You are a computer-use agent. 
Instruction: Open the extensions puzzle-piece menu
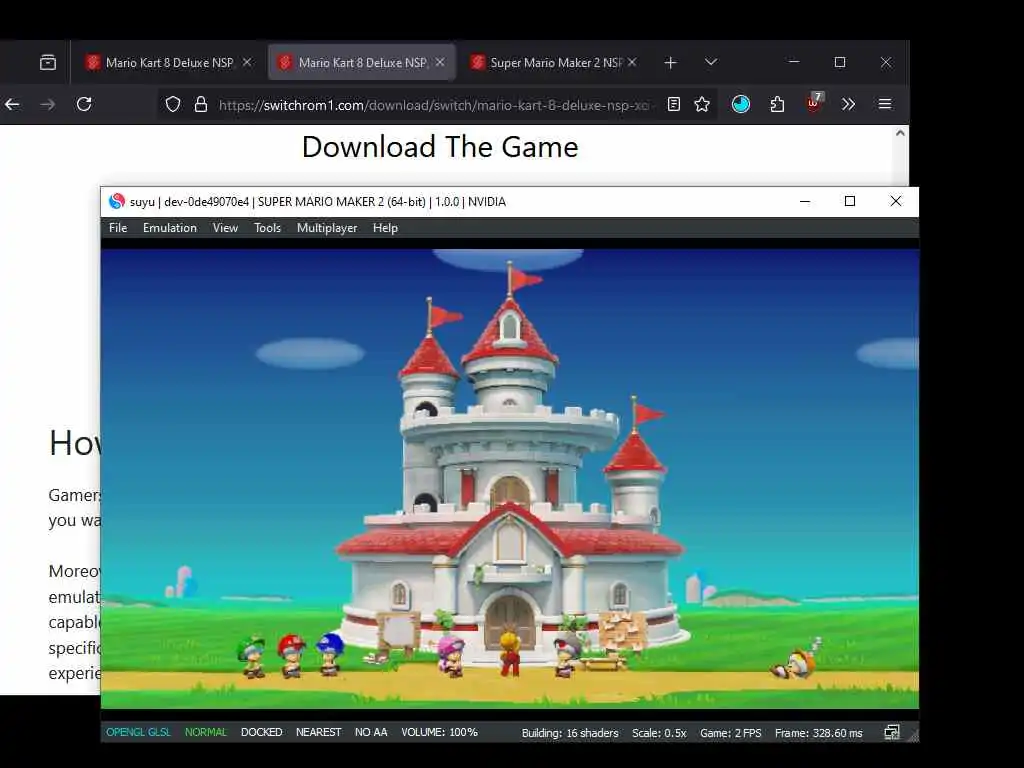tap(777, 104)
